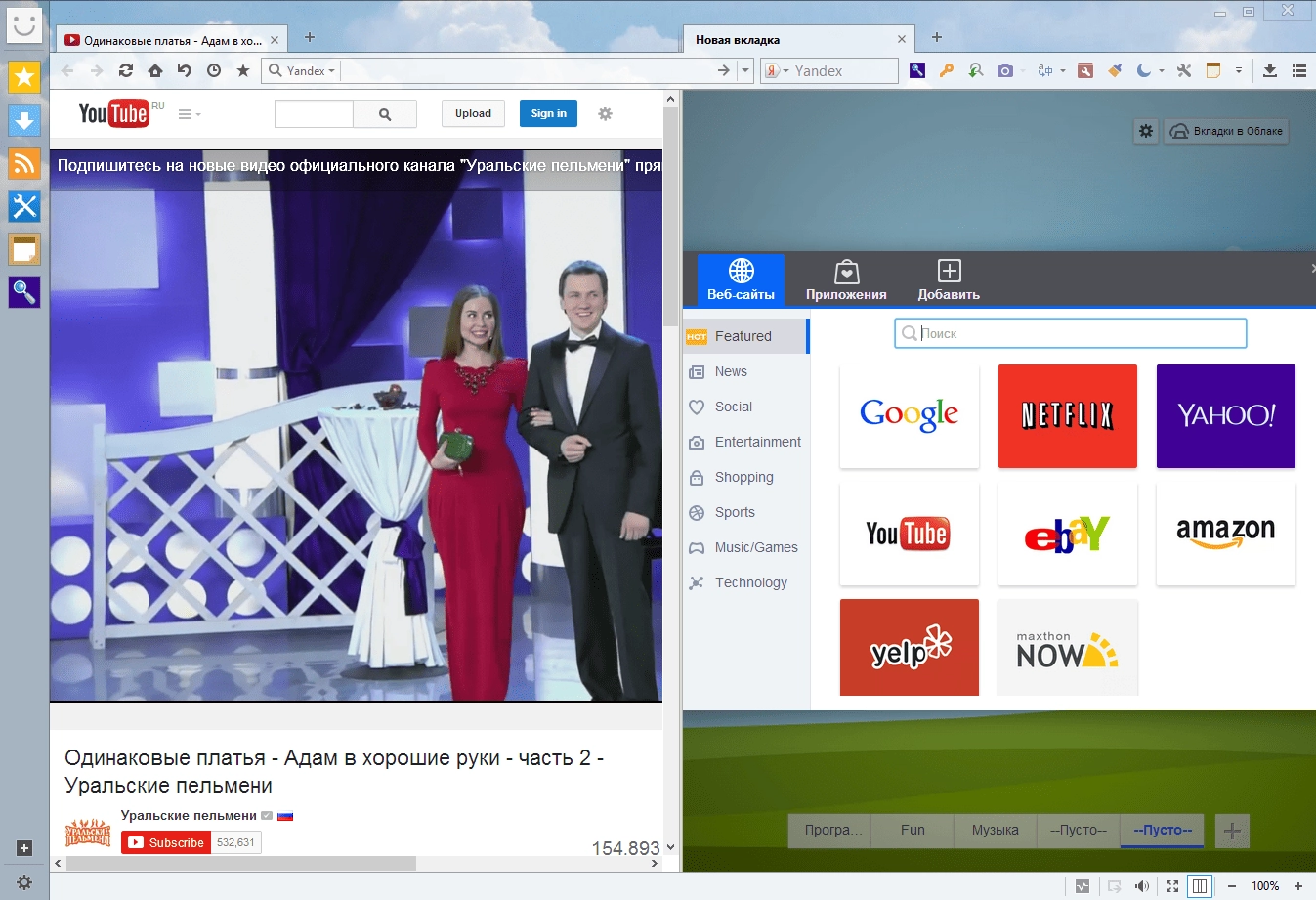
Task: Click the snapshot camera icon
Action: 1004,70
